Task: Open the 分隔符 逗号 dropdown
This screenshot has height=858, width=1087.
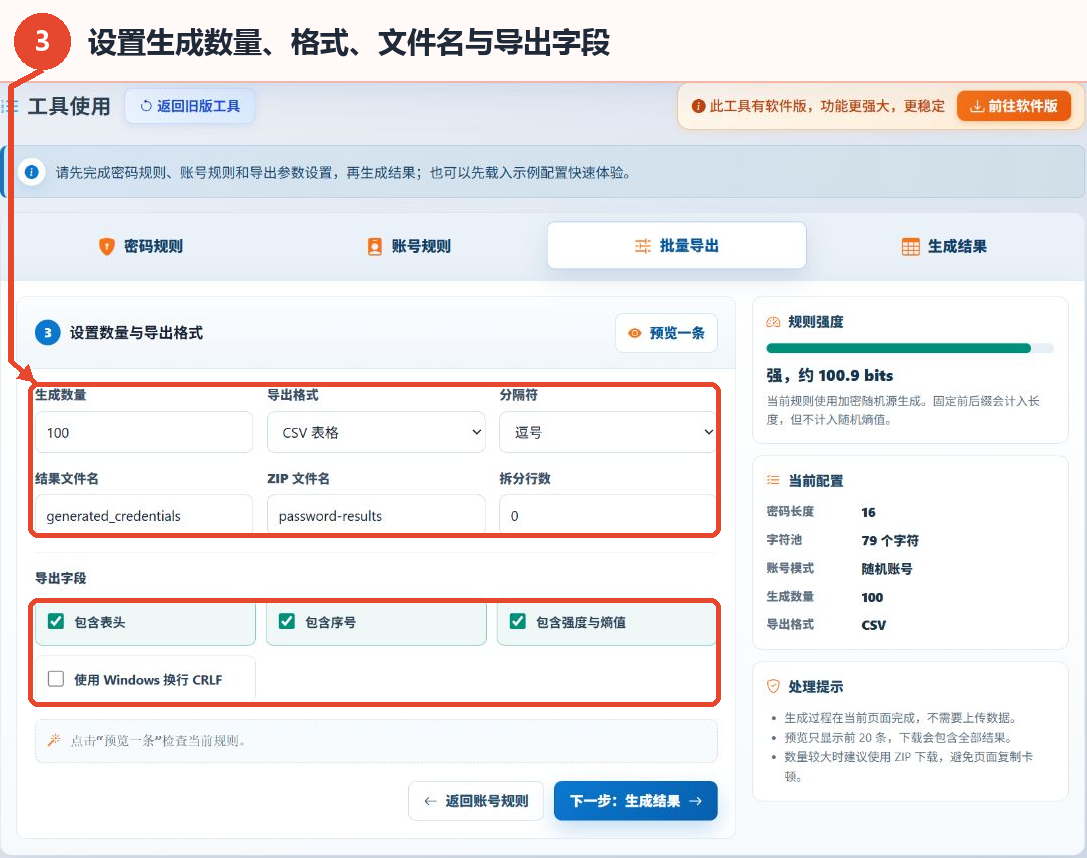Action: coord(607,432)
